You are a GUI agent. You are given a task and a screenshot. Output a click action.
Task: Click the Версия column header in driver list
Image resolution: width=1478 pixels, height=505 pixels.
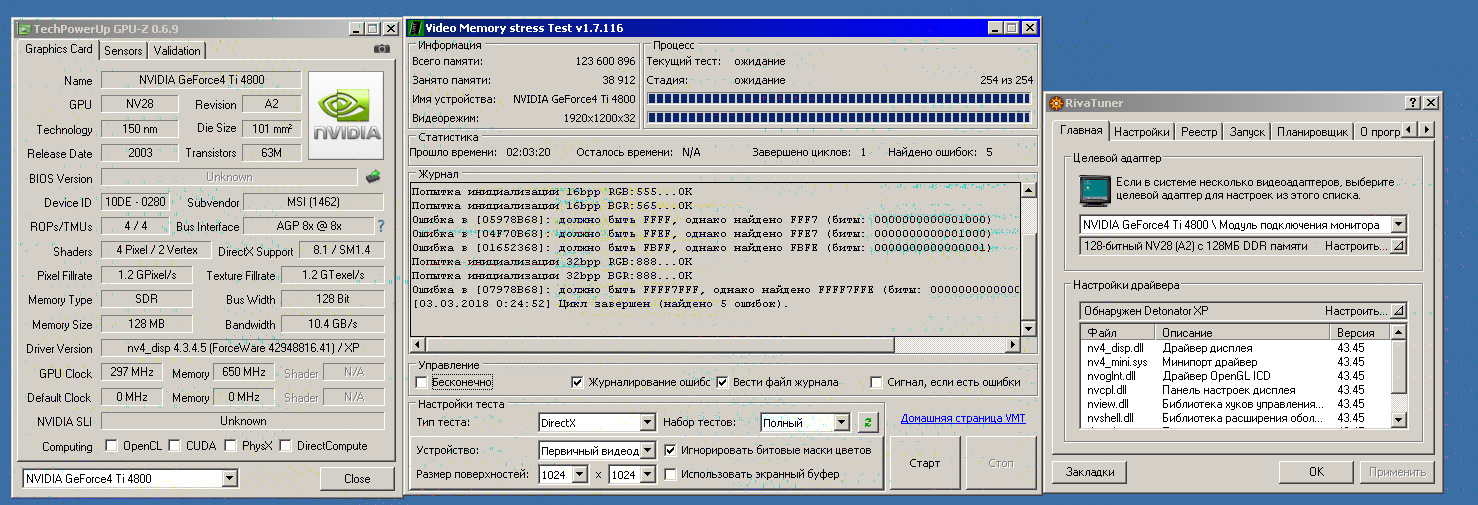[x=1360, y=333]
